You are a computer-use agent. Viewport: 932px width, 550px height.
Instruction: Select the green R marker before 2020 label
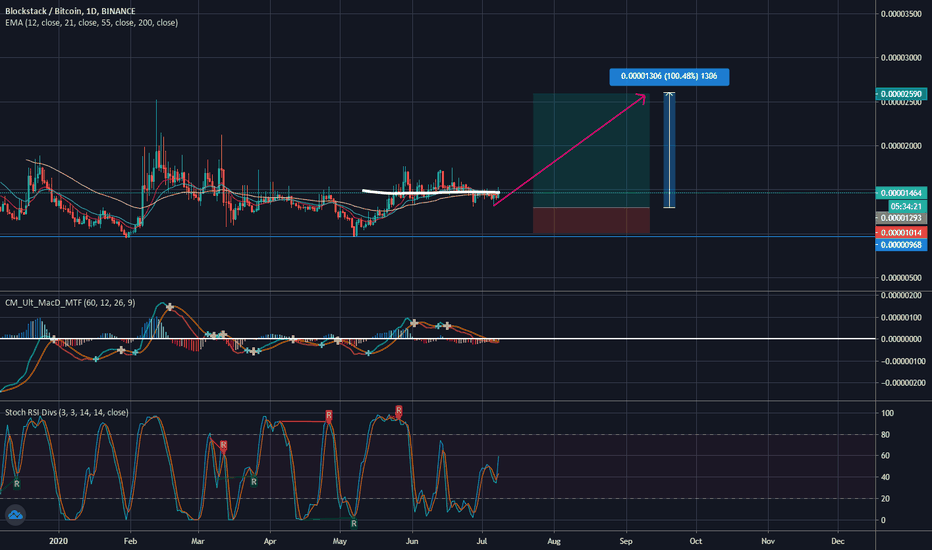pyautogui.click(x=17, y=483)
